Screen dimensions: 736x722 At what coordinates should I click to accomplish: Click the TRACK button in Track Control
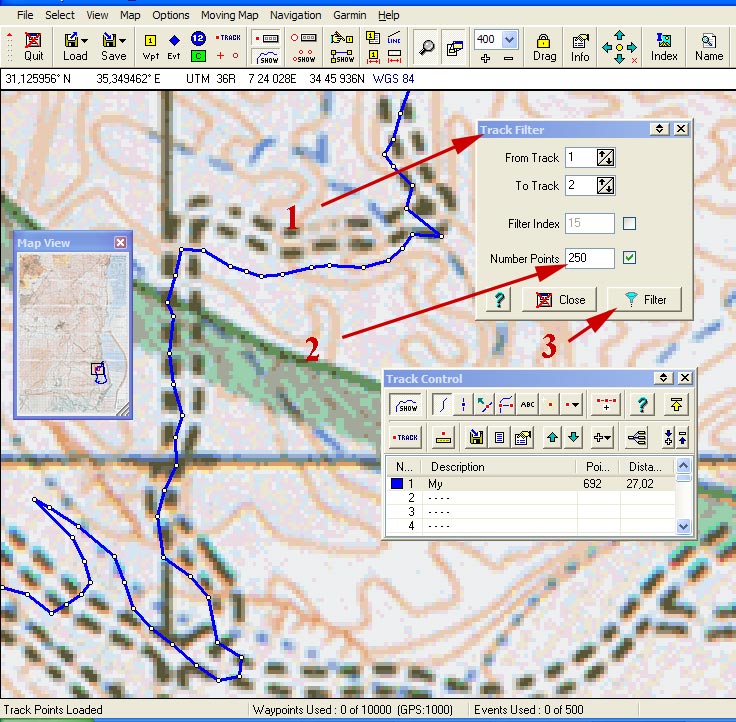pyautogui.click(x=406, y=438)
